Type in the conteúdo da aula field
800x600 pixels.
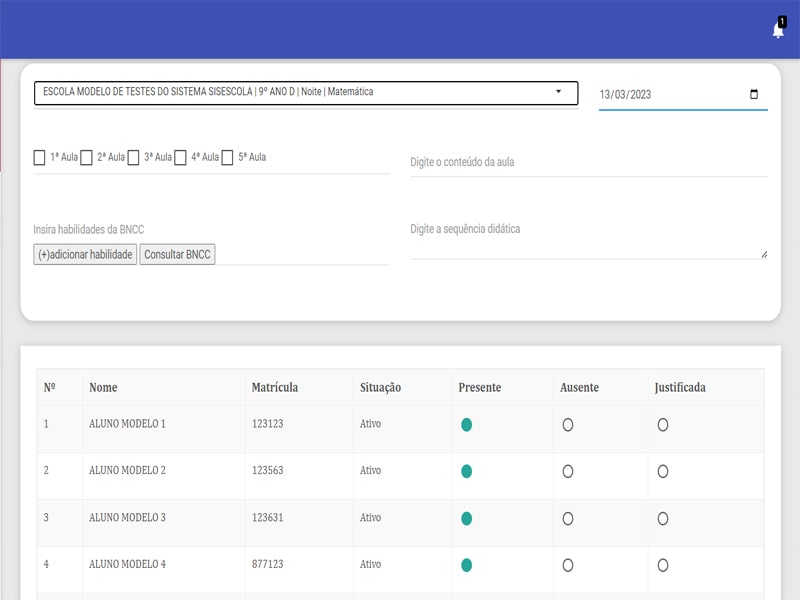[x=588, y=162]
